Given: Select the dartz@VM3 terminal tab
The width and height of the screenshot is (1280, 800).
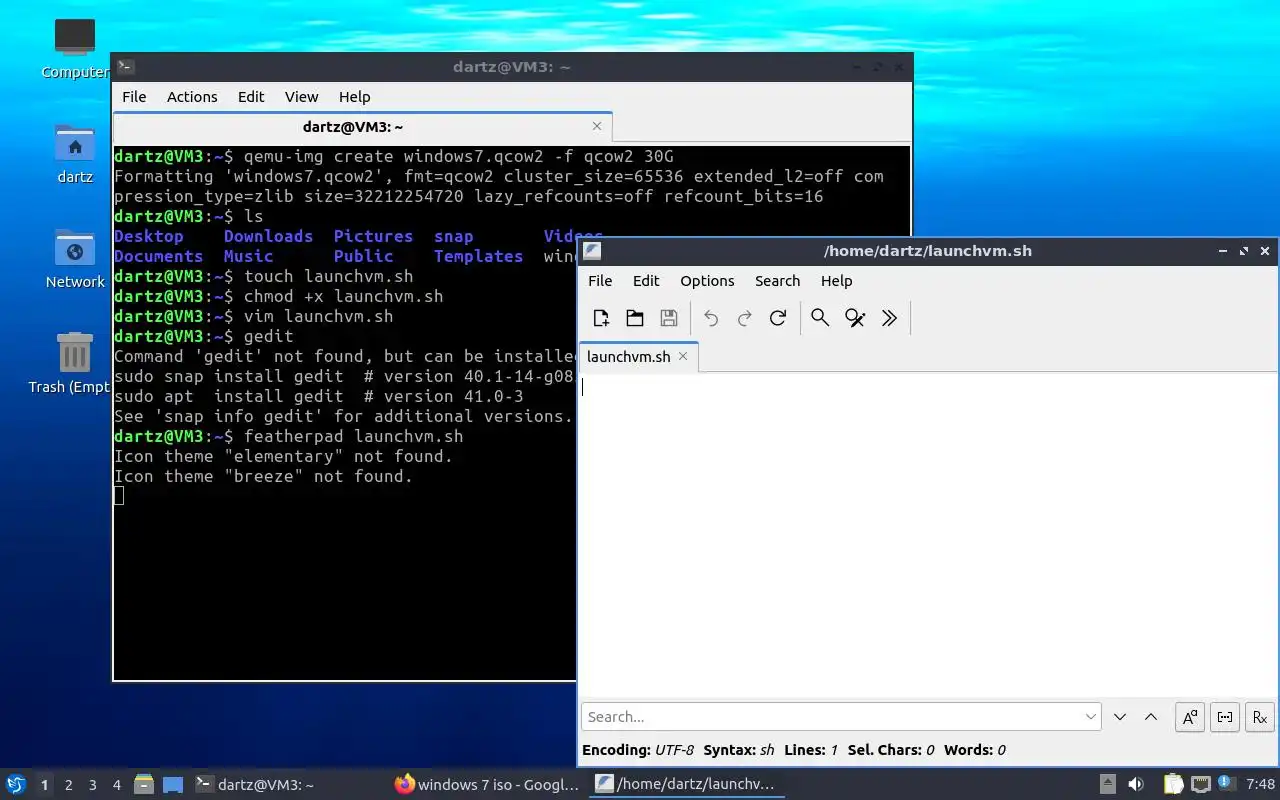Looking at the screenshot, I should click(x=353, y=127).
